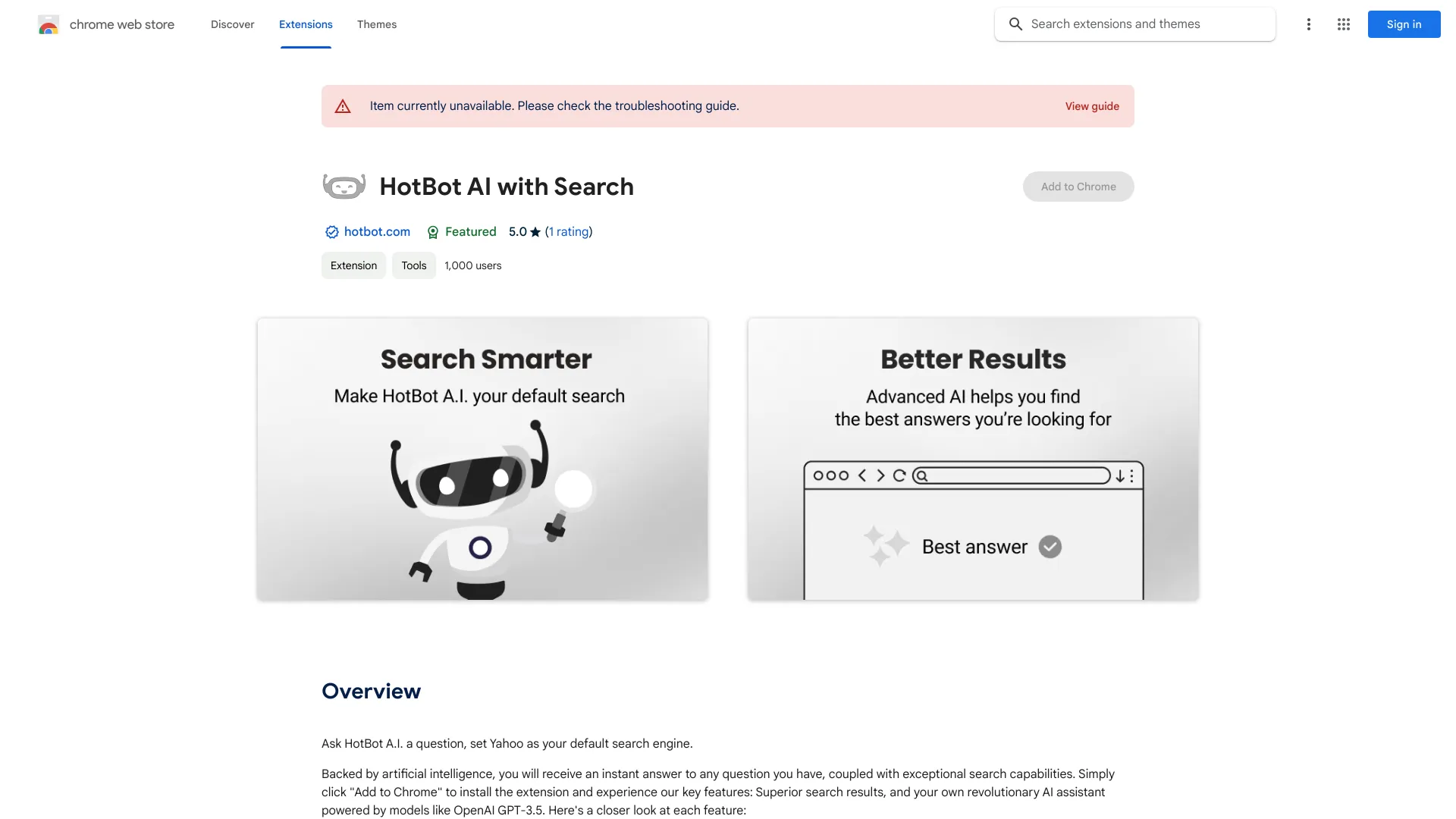Click the Extensions tab in navigation
Image resolution: width=1456 pixels, height=819 pixels.
[x=305, y=24]
